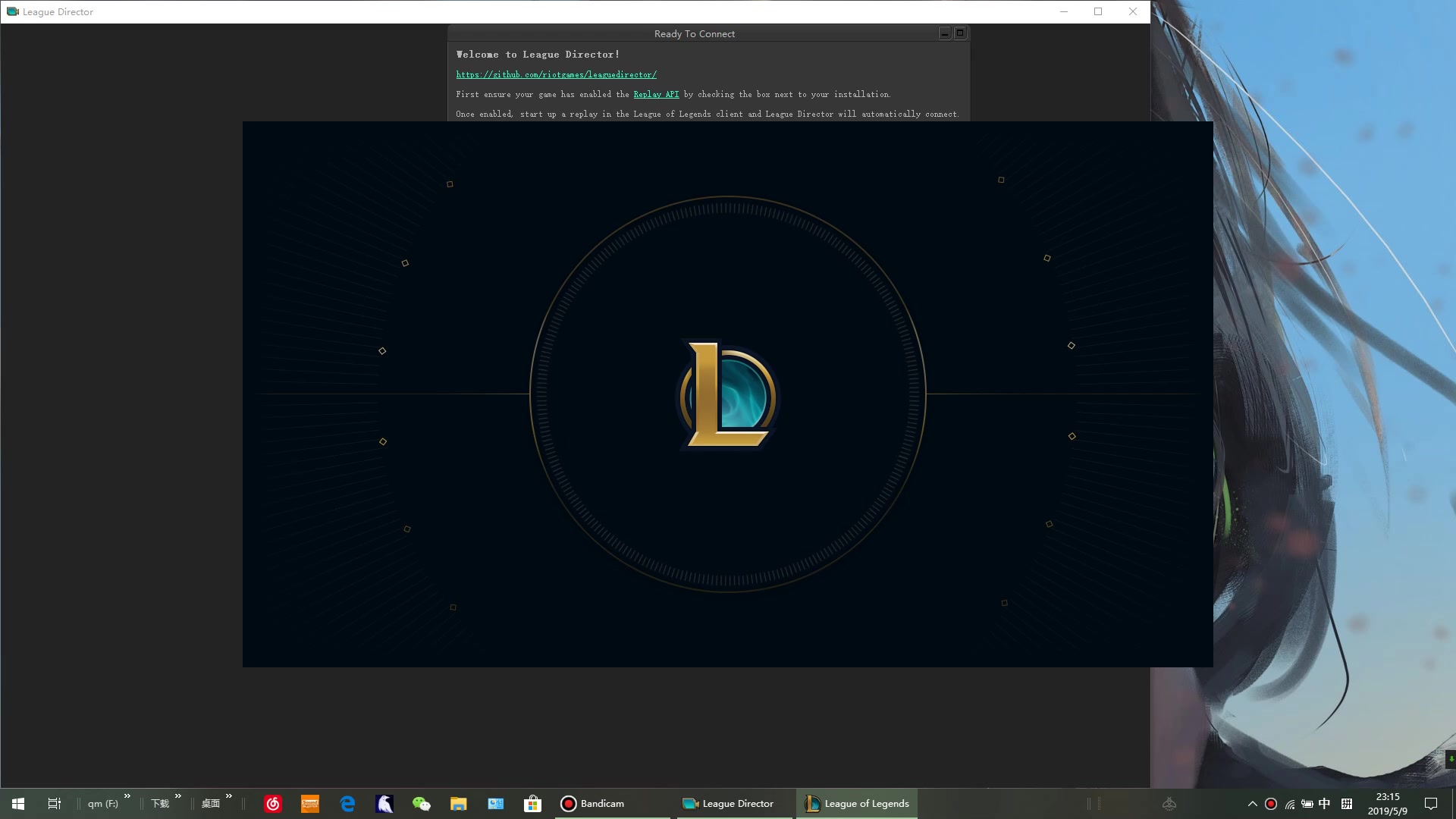Click the League of Legends logo
This screenshot has width=1456, height=819.
727,394
